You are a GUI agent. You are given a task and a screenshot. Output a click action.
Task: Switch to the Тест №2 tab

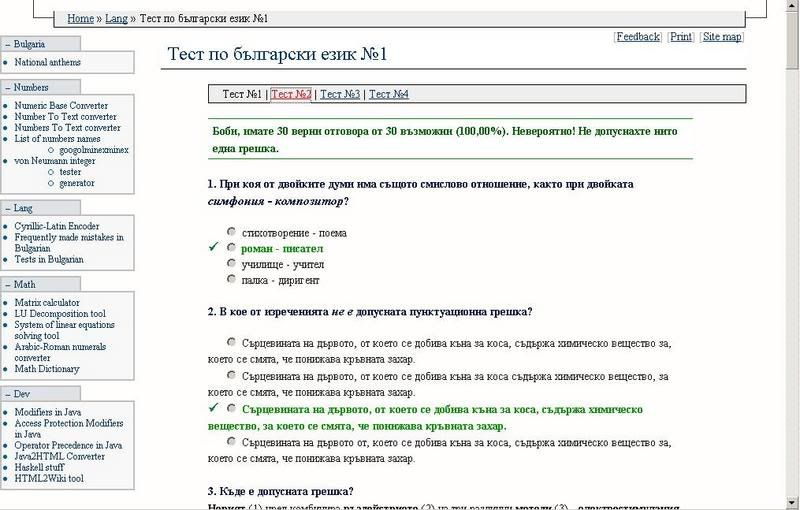pos(291,95)
